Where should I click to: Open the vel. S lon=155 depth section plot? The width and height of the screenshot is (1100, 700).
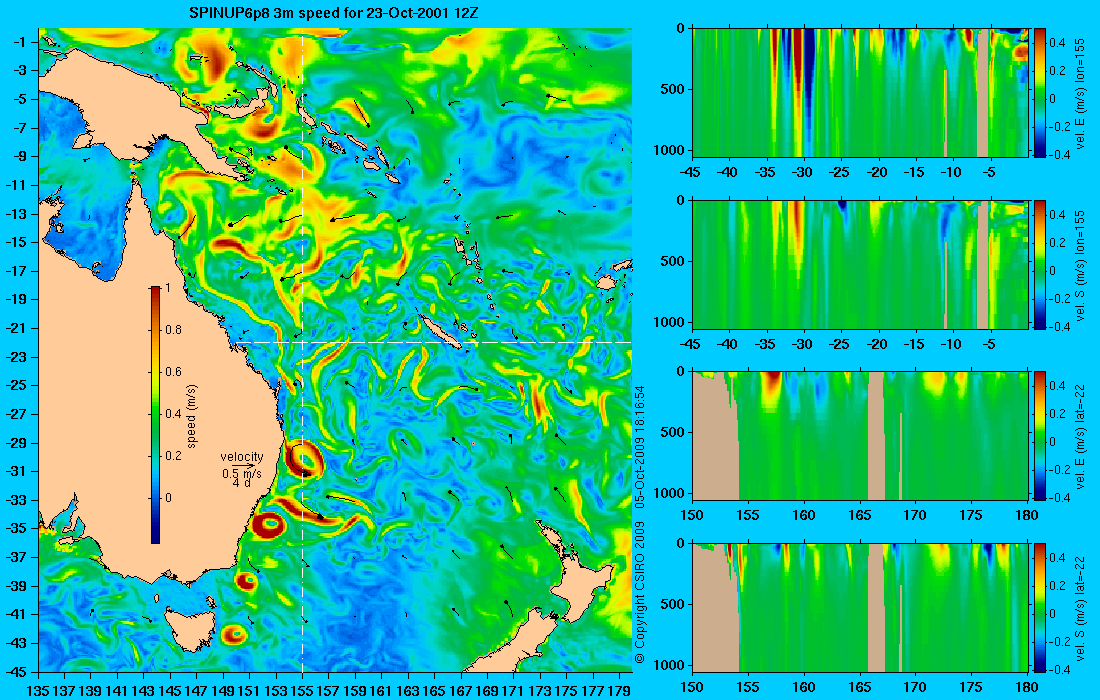(x=860, y=264)
